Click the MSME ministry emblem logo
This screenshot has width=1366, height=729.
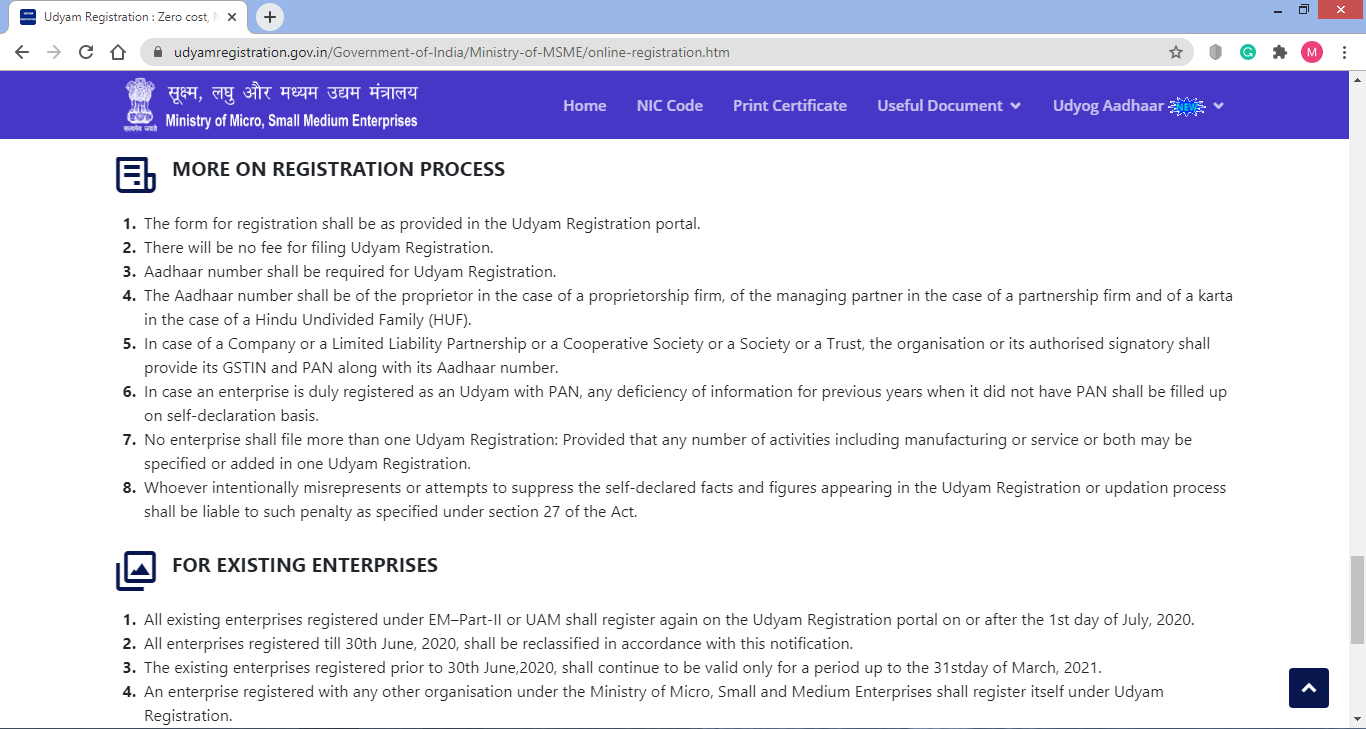[139, 104]
